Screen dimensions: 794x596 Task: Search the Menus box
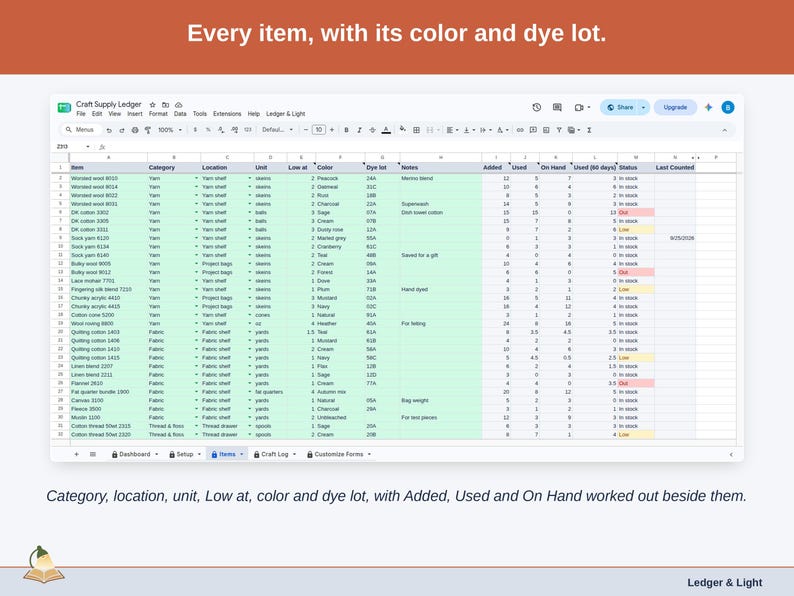click(x=81, y=130)
